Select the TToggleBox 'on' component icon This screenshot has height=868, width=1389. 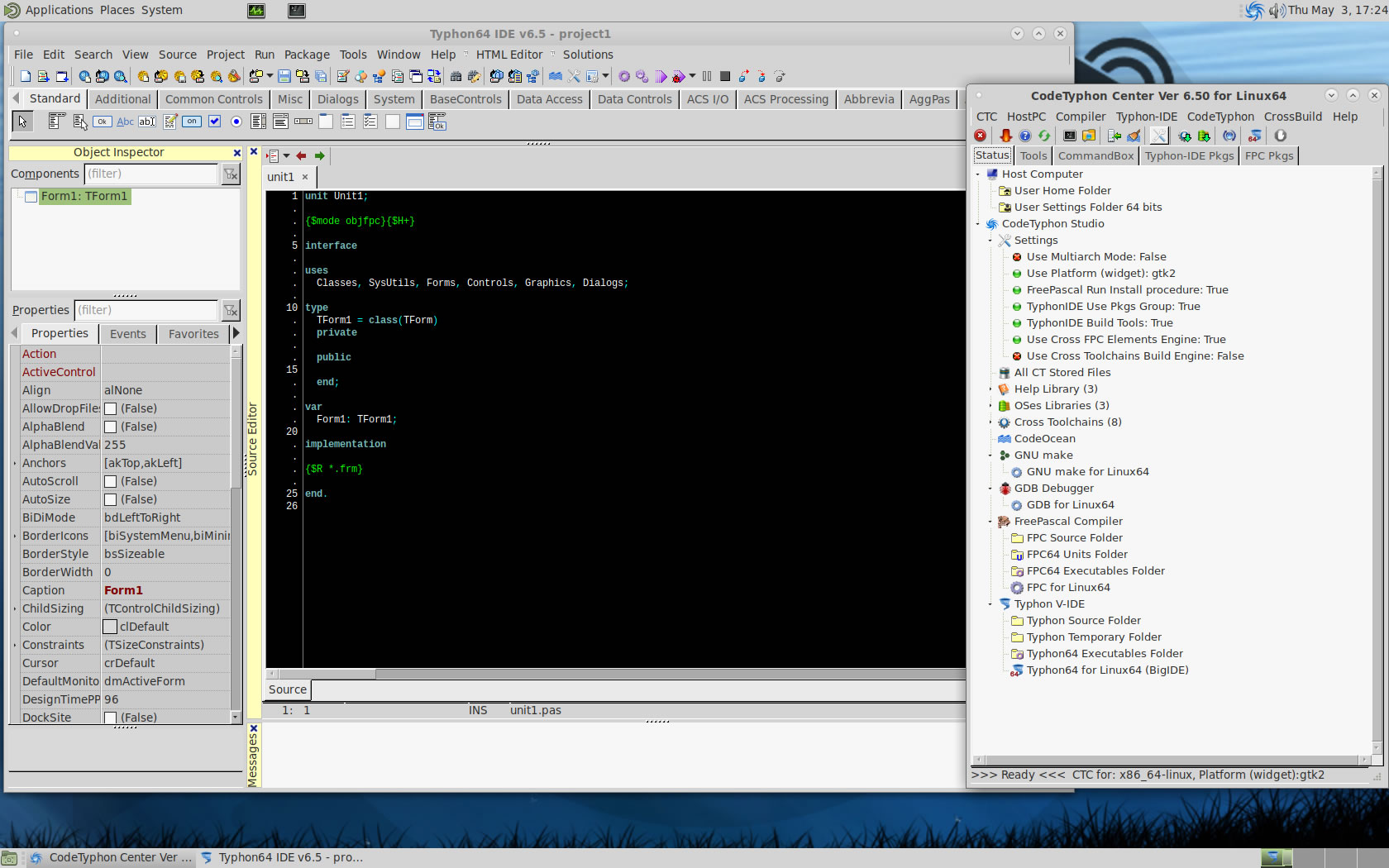click(192, 122)
